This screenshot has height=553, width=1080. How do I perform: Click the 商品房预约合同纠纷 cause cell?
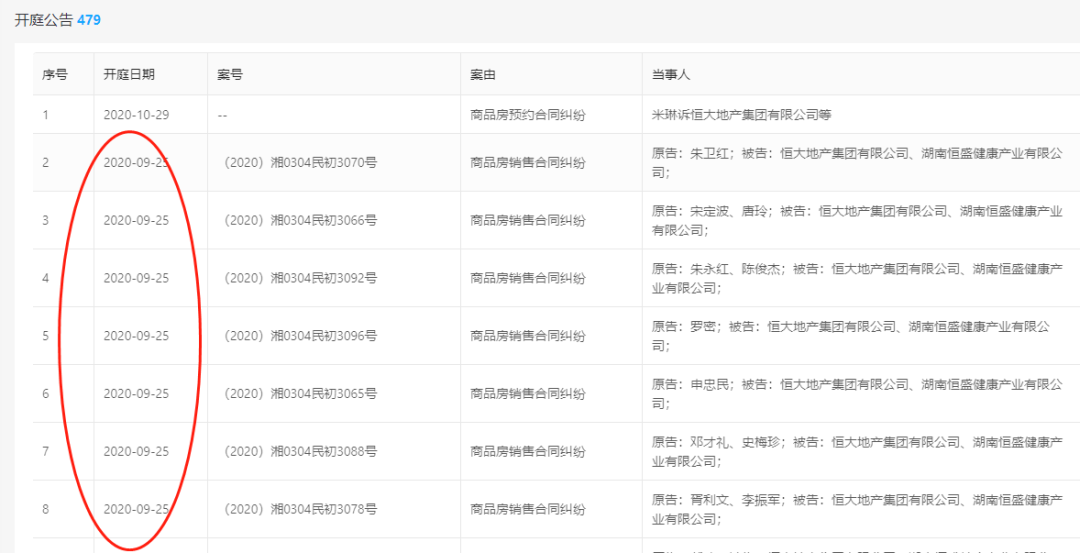coord(528,115)
